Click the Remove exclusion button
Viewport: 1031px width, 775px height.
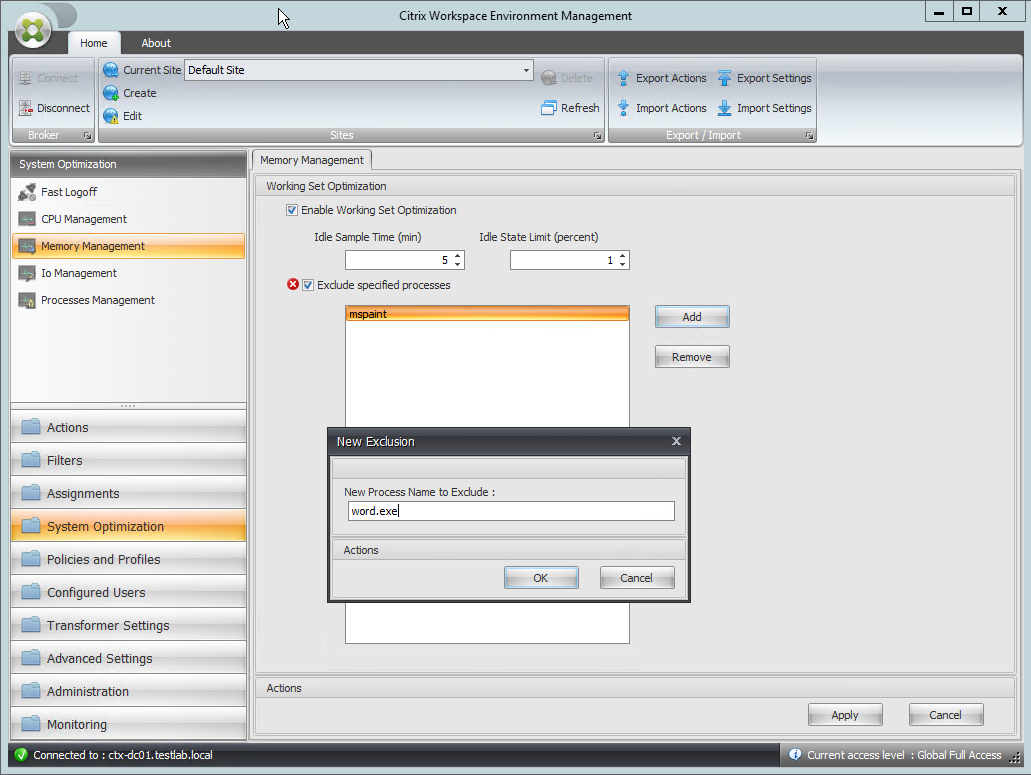[692, 357]
